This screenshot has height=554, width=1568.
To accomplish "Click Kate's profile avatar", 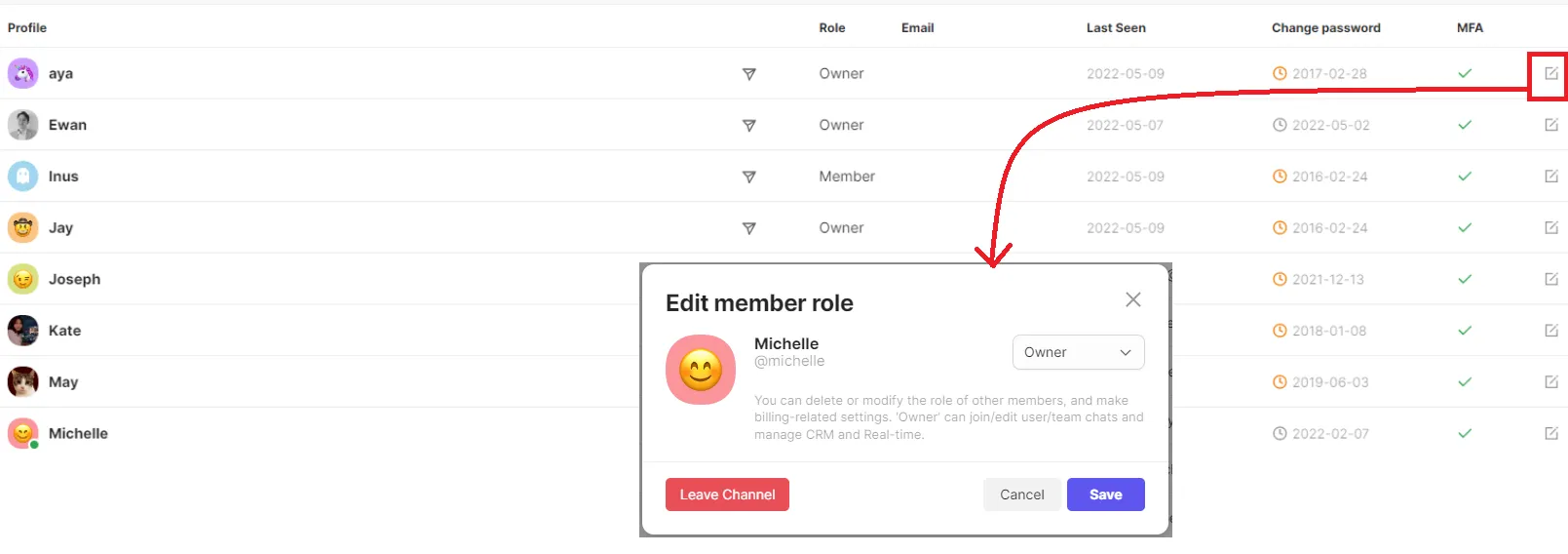I will click(23, 331).
